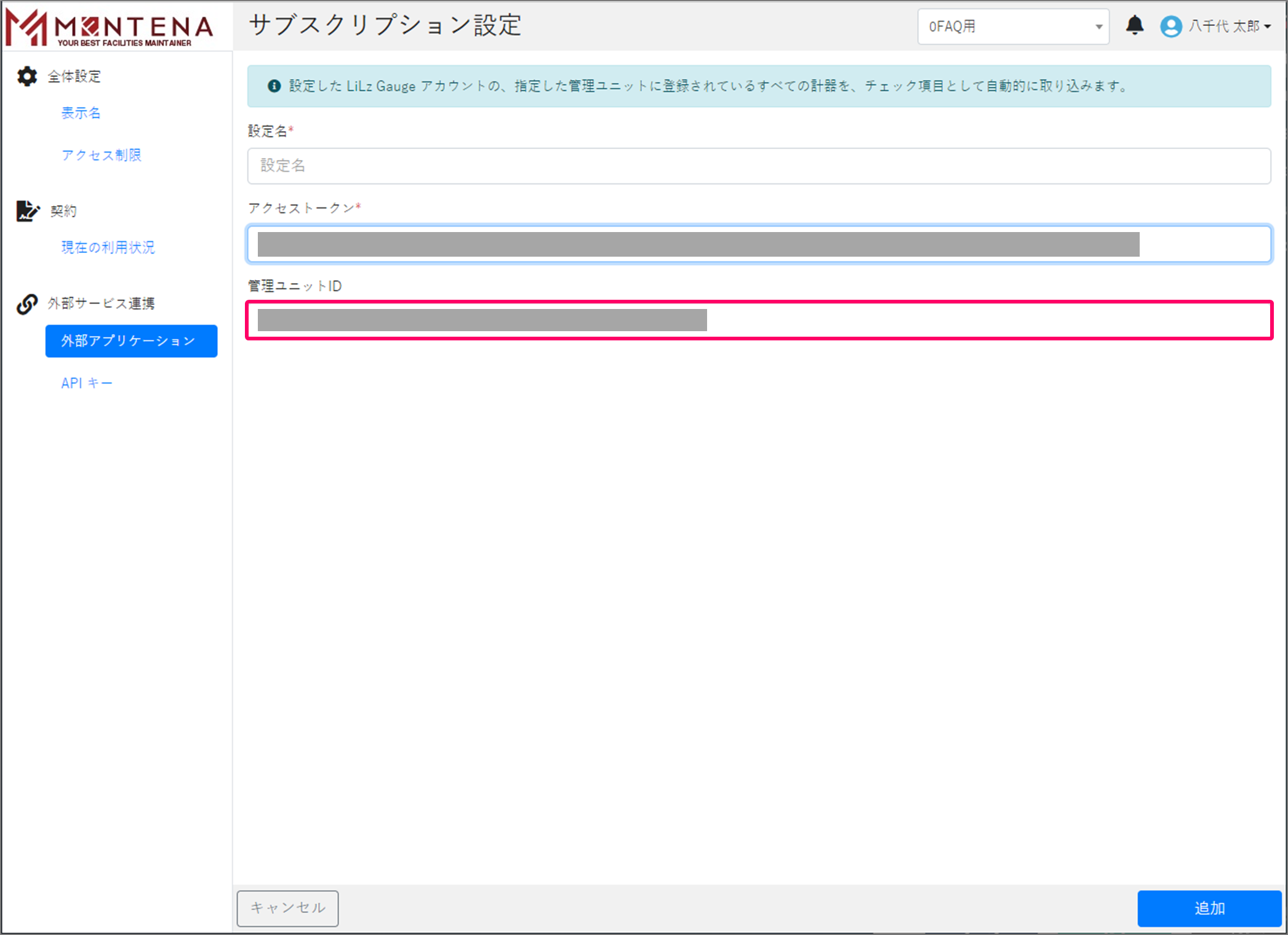
Task: Open the API キー page
Action: [87, 383]
